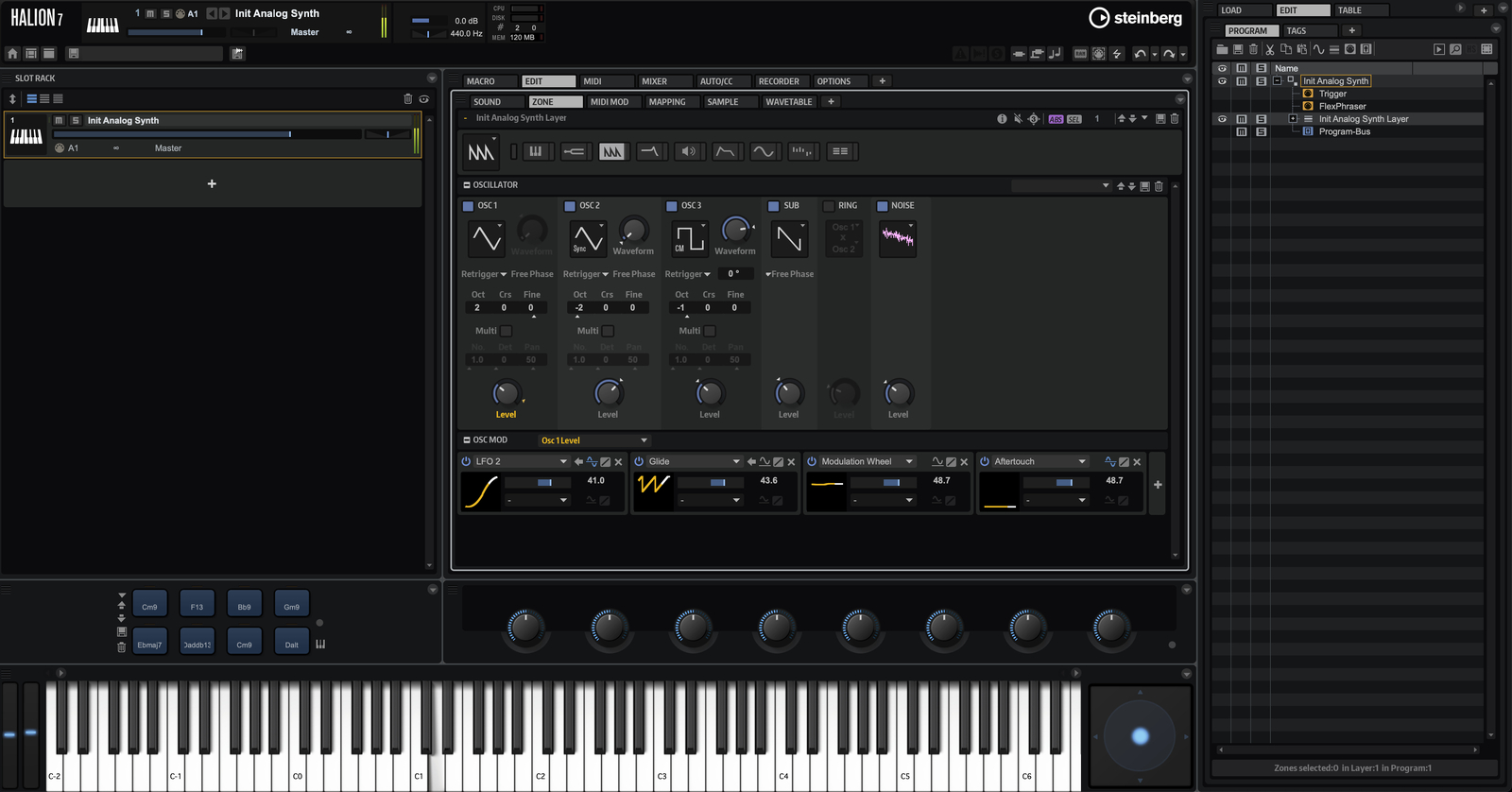Click the add slot plus button in Slot Rack
The image size is (1512, 792).
(212, 183)
